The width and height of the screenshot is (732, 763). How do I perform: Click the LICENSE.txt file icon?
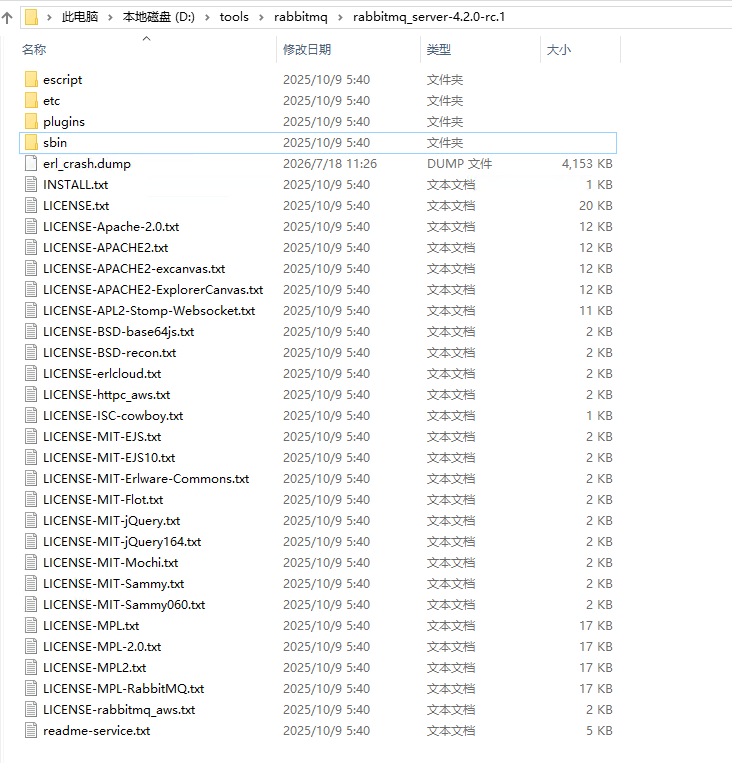pyautogui.click(x=31, y=205)
